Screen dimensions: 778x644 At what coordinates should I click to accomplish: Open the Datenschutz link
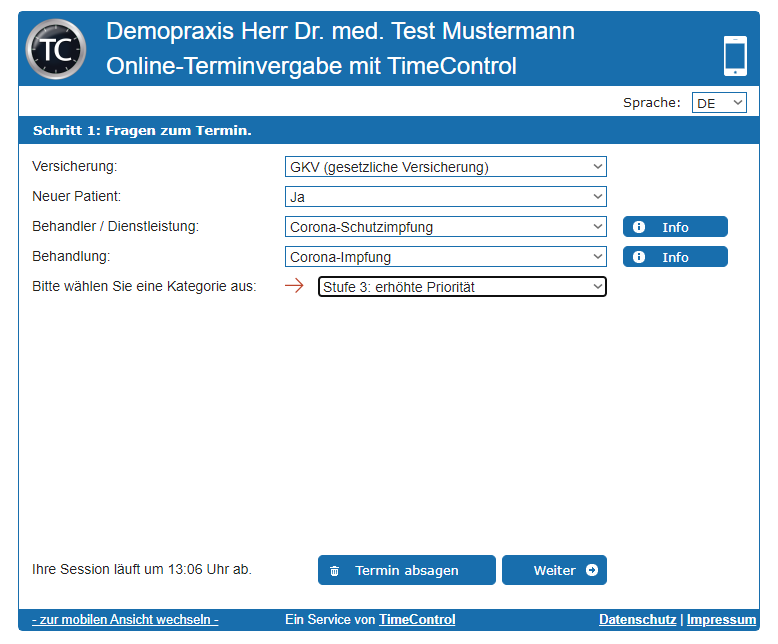(638, 619)
